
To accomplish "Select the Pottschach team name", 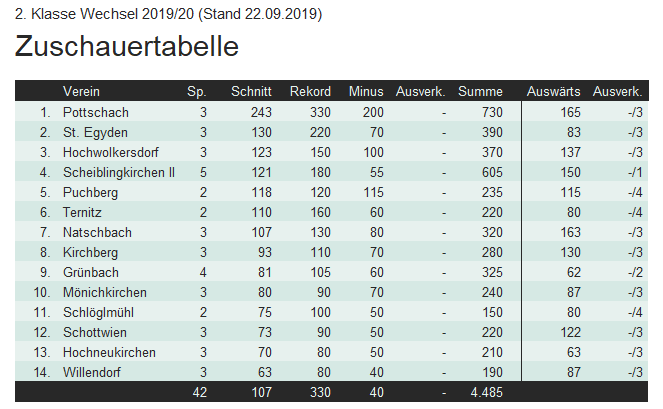I will pos(96,112).
